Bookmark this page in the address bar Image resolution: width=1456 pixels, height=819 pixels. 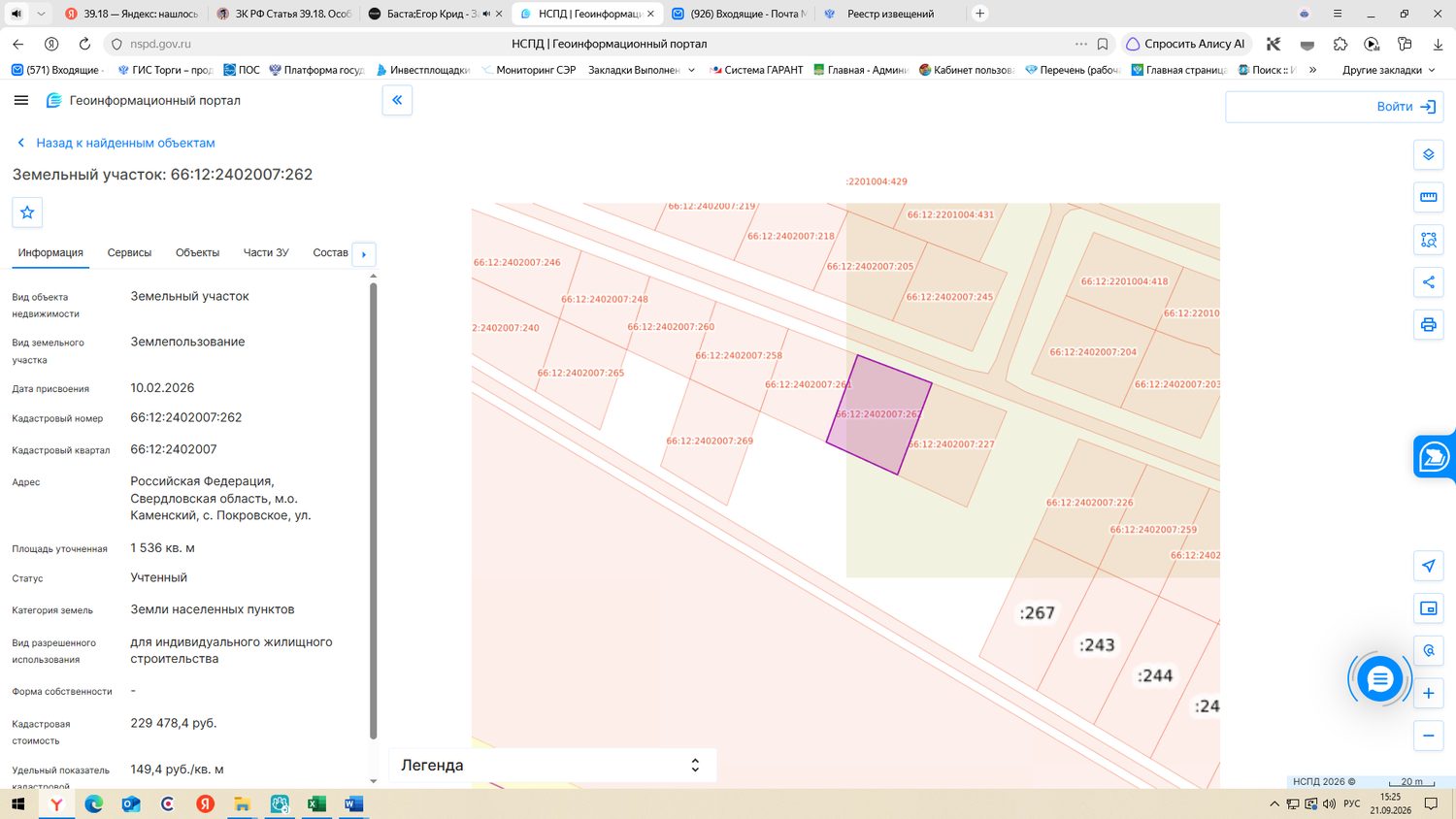click(1103, 44)
